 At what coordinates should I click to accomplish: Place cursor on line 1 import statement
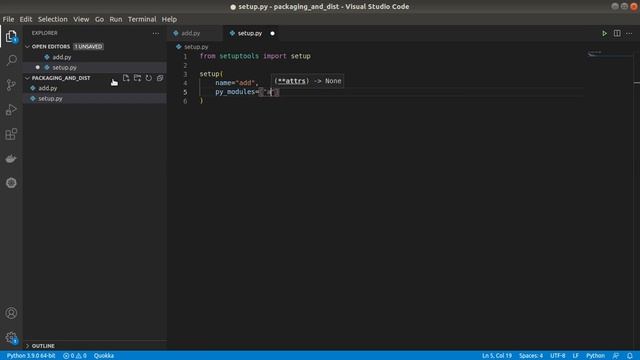[x=255, y=56]
